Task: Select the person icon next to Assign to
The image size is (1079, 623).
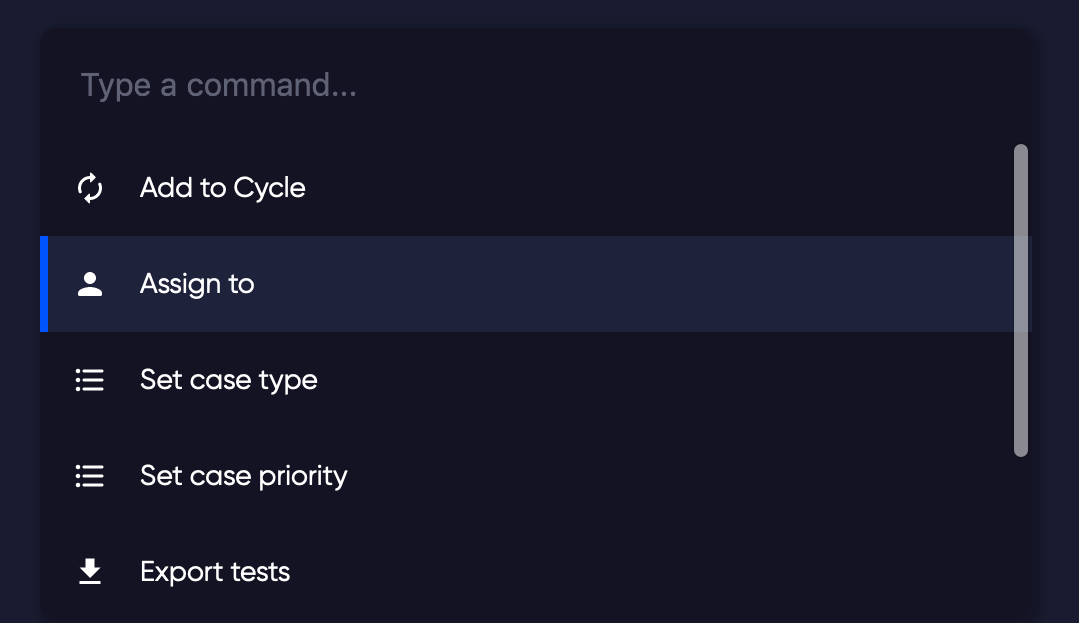Action: point(89,284)
